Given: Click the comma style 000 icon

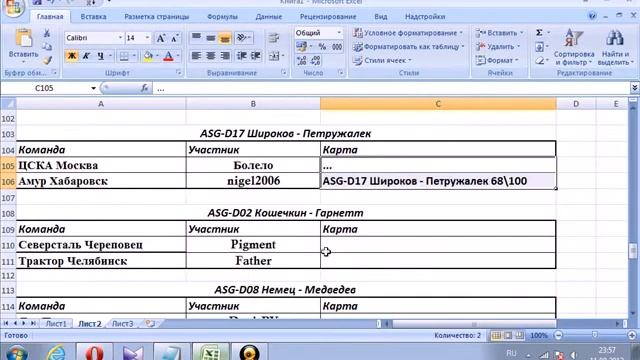Looking at the screenshot, I should point(337,47).
